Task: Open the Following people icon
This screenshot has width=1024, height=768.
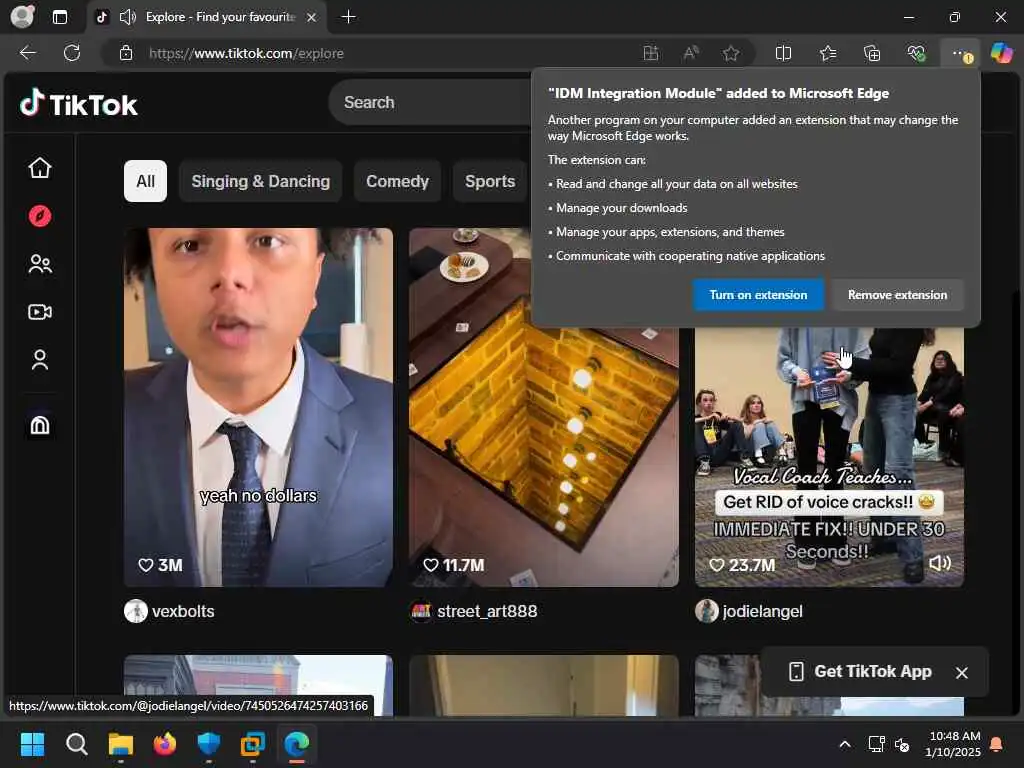Action: click(x=40, y=264)
